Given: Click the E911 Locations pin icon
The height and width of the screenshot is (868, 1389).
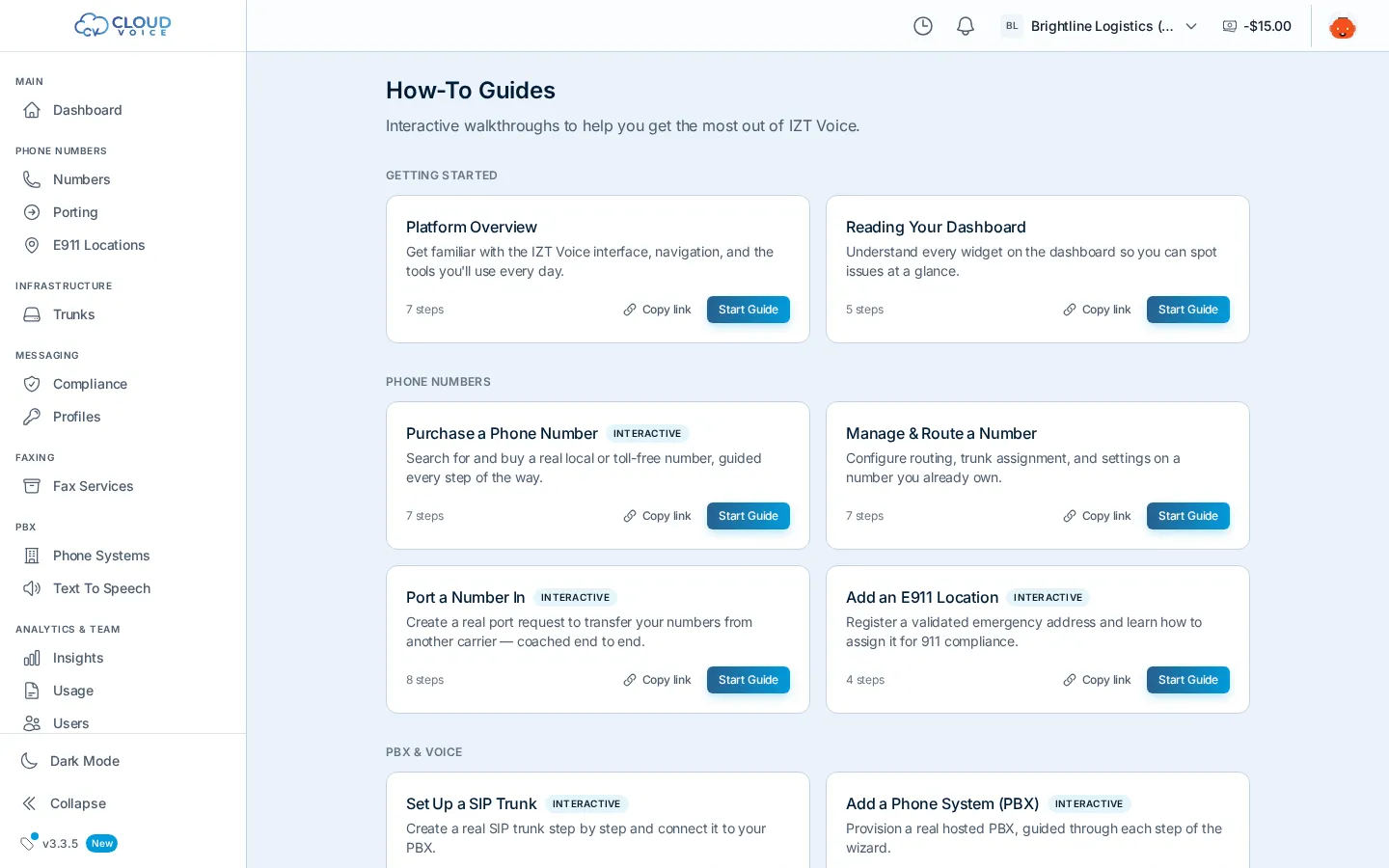Looking at the screenshot, I should tap(32, 245).
